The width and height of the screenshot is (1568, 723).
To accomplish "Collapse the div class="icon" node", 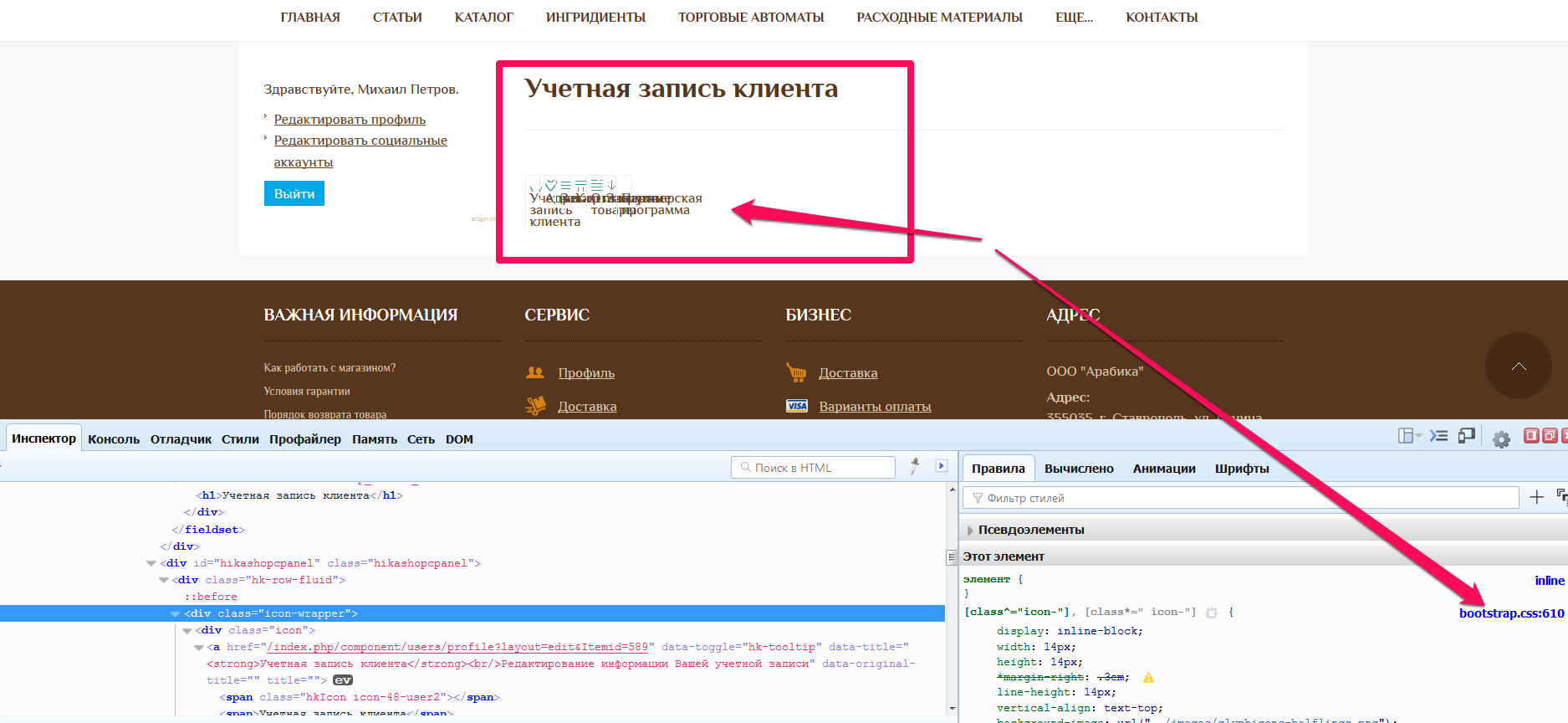I will tap(187, 630).
